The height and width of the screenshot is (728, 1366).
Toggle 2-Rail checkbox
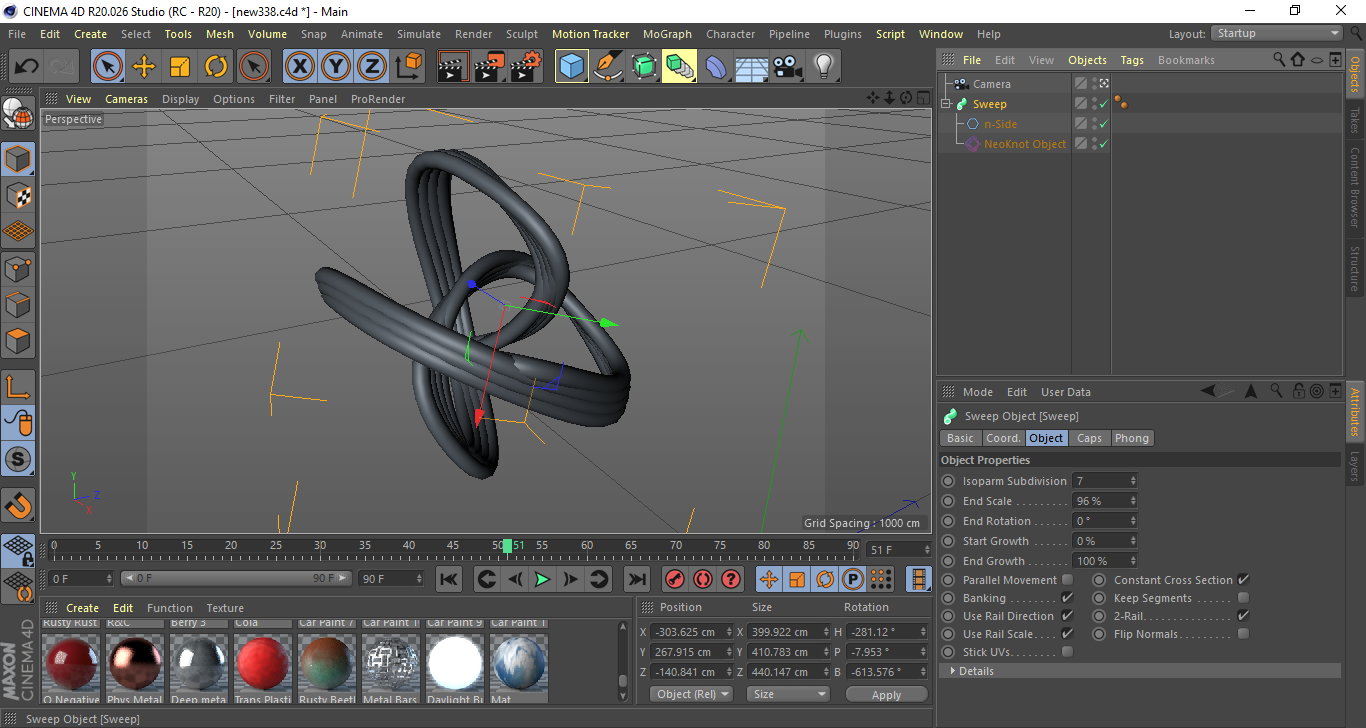1243,616
